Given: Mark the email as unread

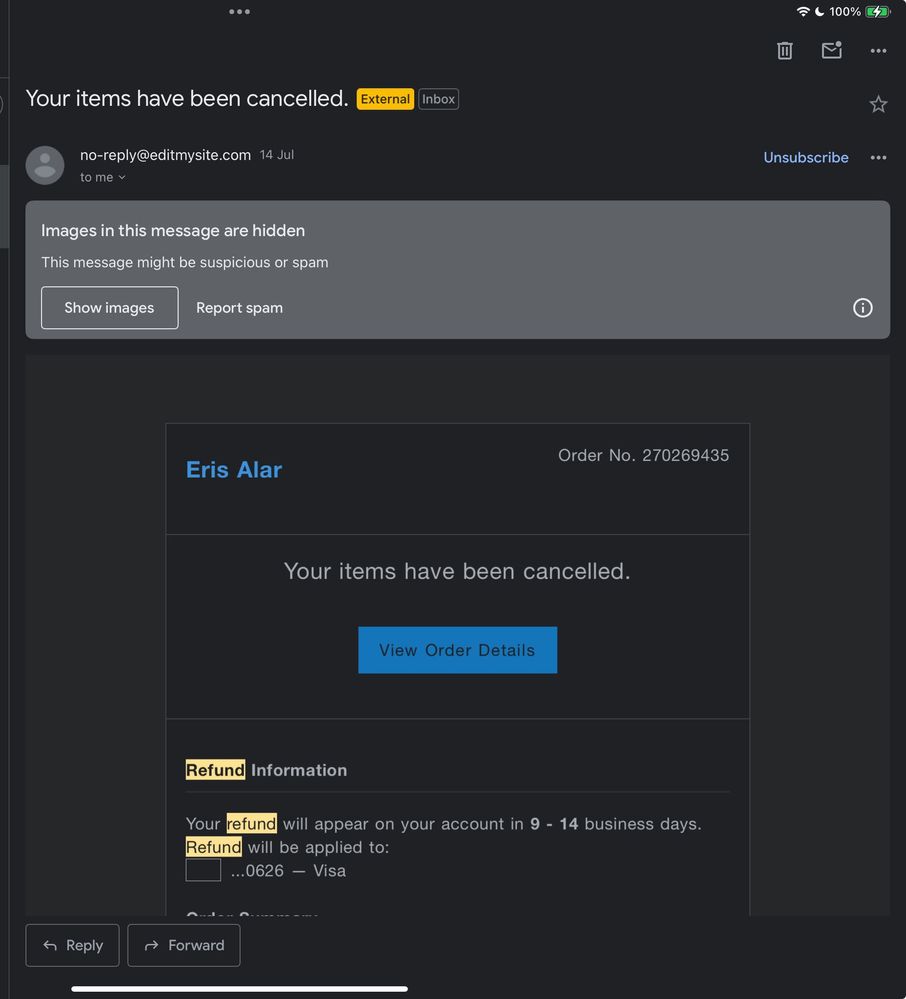Looking at the screenshot, I should pyautogui.click(x=831, y=50).
